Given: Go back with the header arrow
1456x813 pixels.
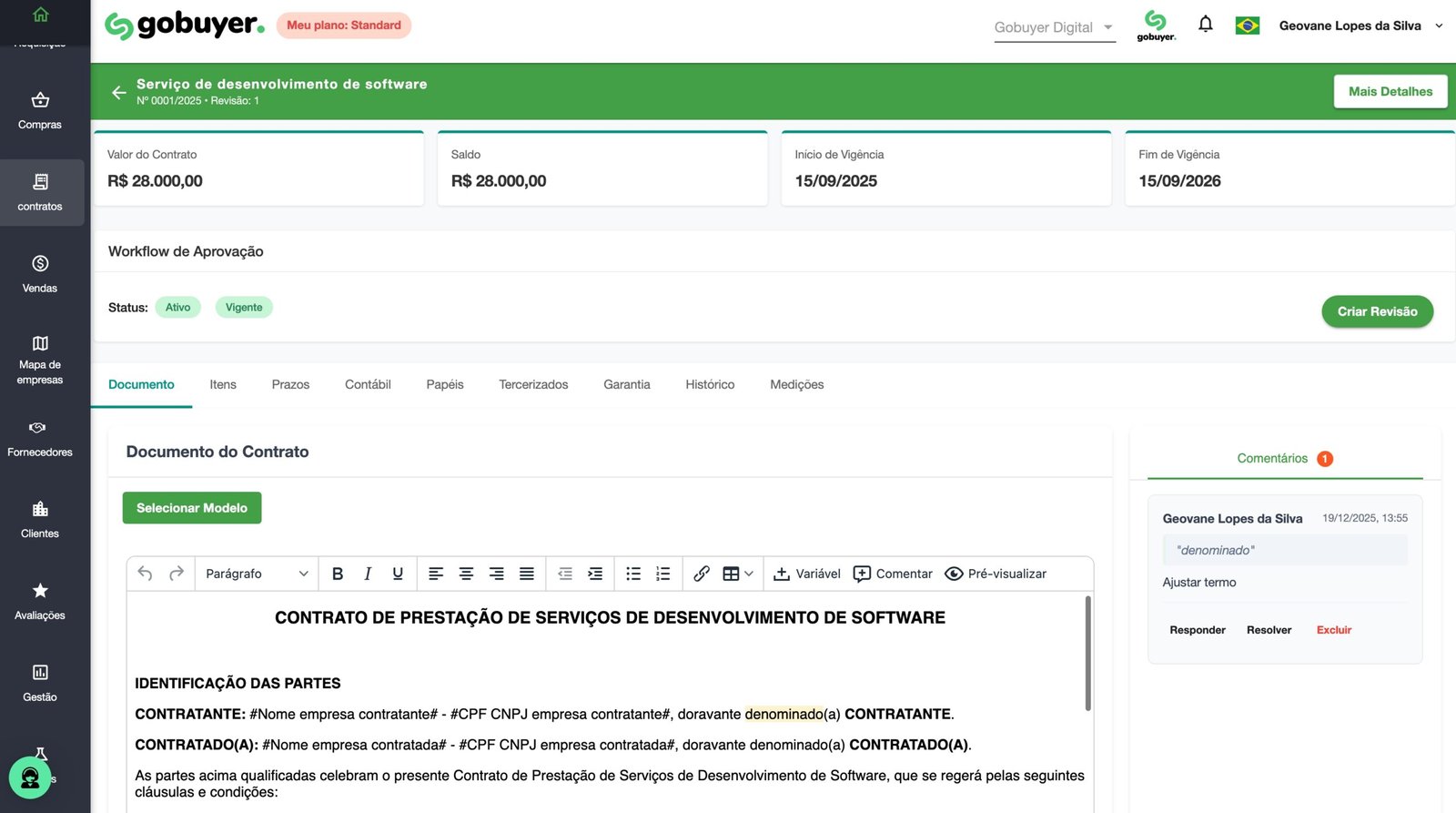Looking at the screenshot, I should coord(119,92).
